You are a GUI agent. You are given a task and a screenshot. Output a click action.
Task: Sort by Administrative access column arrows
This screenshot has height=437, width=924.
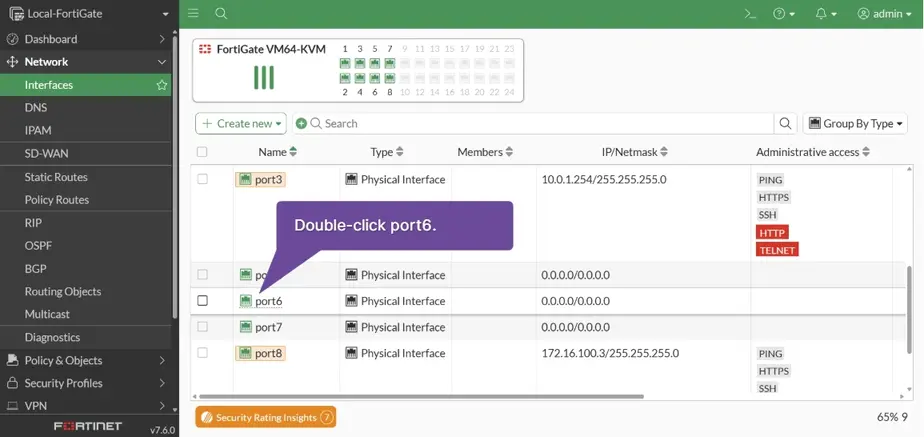[866, 152]
